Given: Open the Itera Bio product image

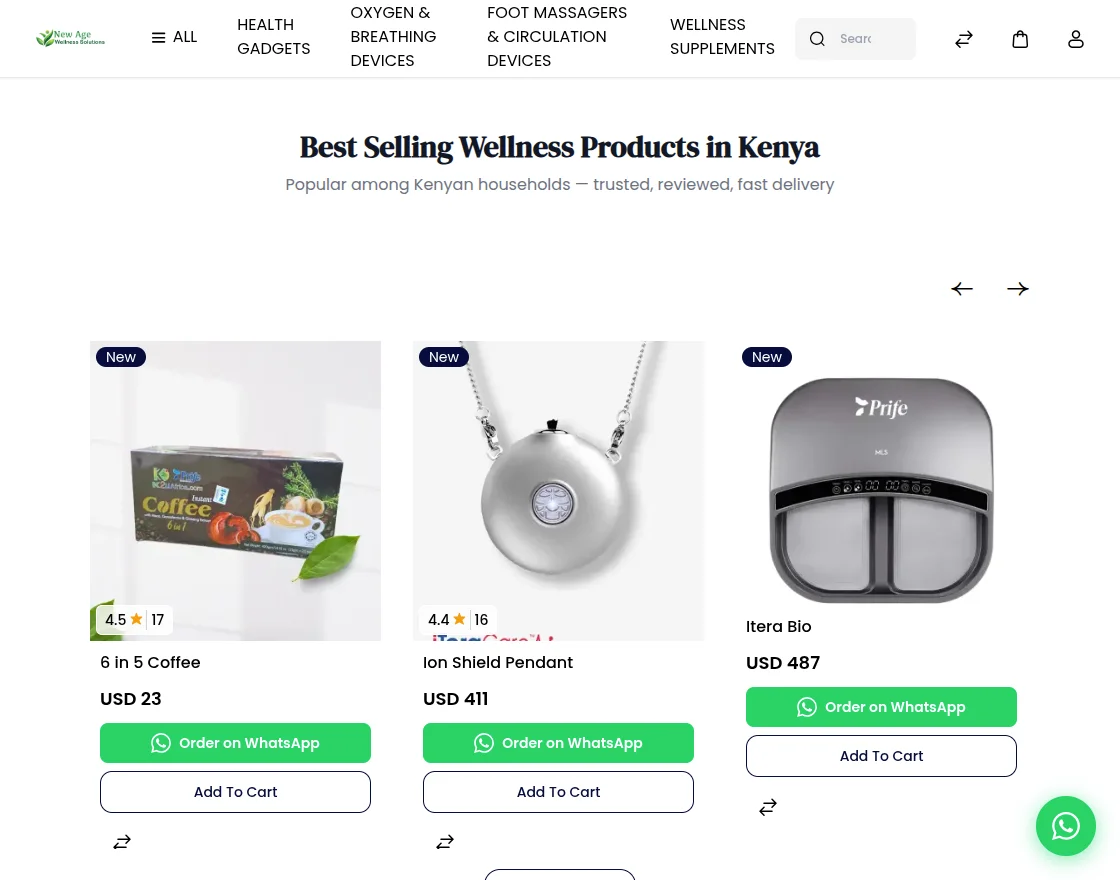Looking at the screenshot, I should (881, 490).
